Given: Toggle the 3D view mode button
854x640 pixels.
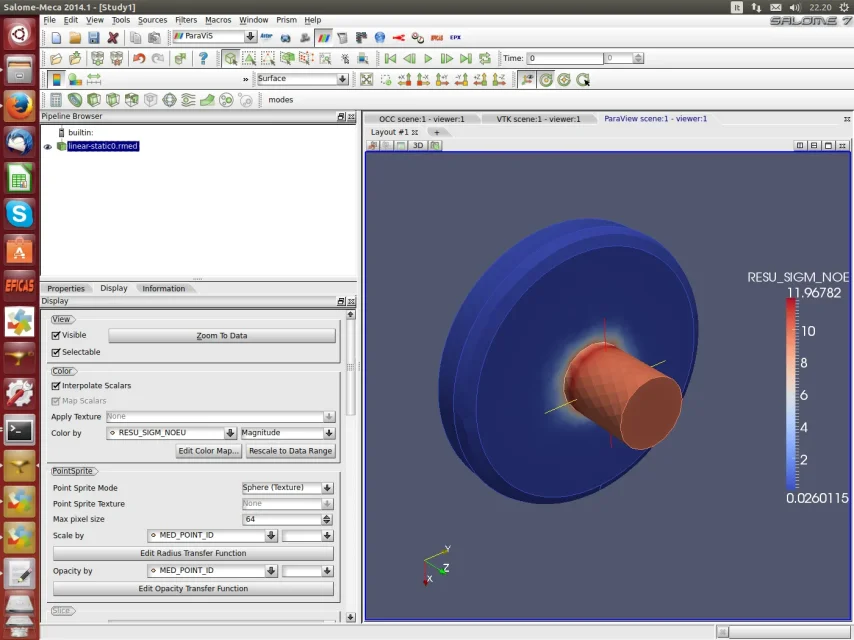Looking at the screenshot, I should 418,145.
